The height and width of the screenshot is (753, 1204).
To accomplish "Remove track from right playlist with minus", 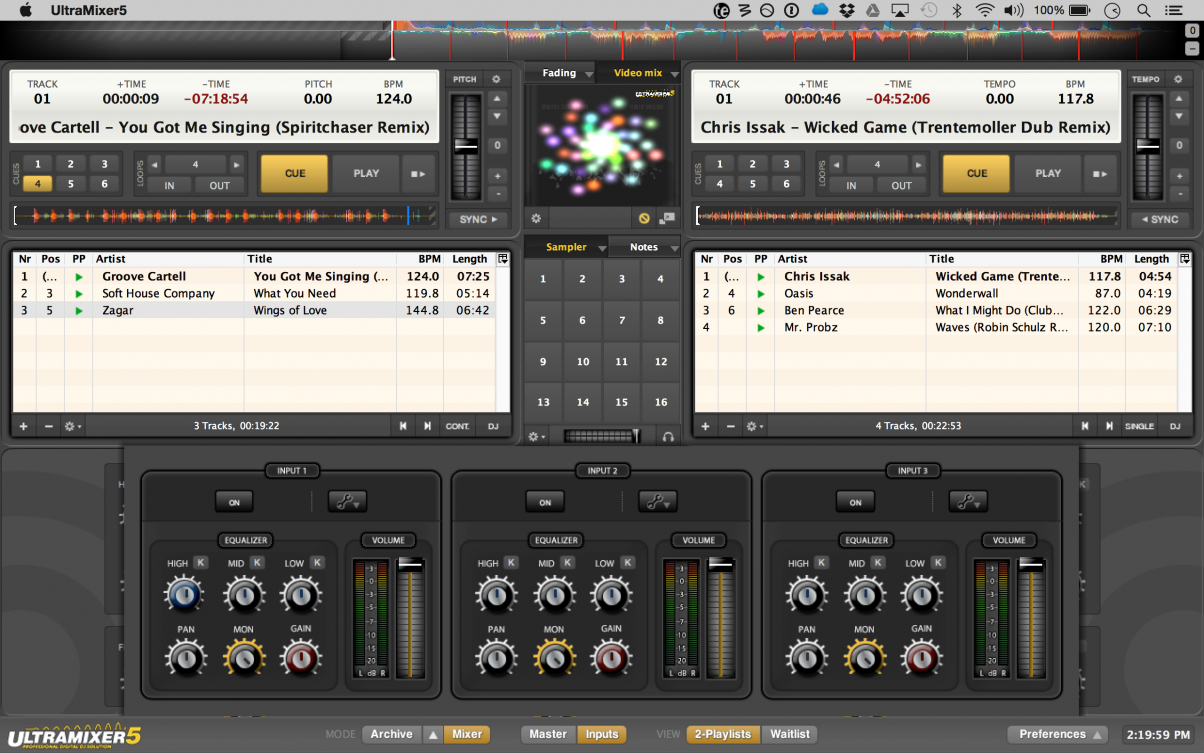I will [x=730, y=426].
